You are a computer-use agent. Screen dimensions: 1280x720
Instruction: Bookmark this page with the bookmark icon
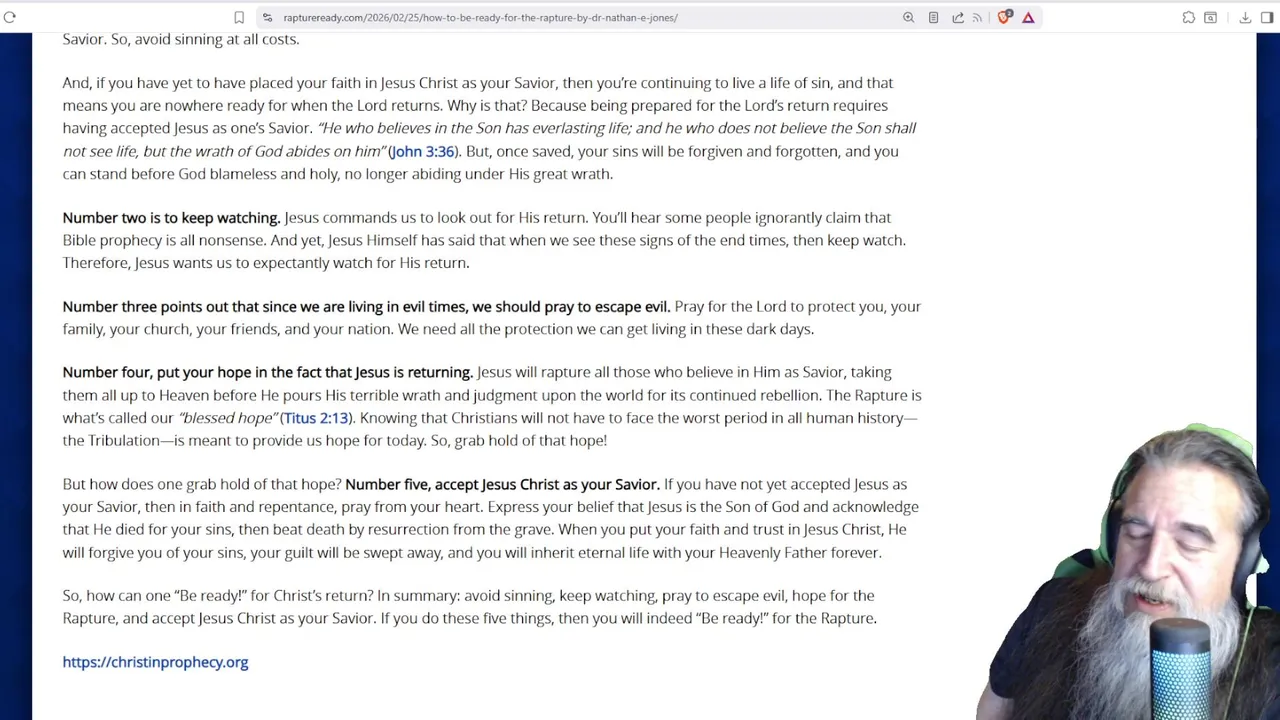[x=239, y=17]
